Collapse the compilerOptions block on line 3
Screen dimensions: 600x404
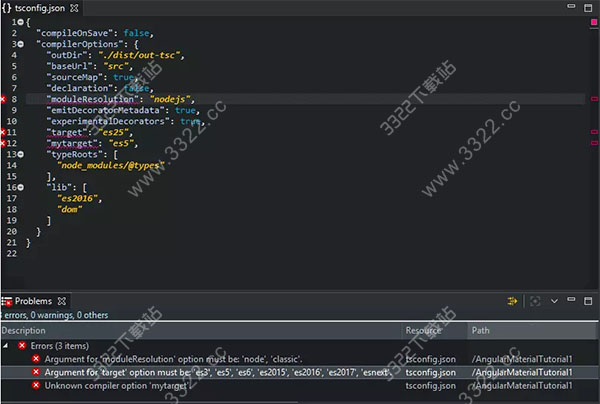(x=19, y=44)
